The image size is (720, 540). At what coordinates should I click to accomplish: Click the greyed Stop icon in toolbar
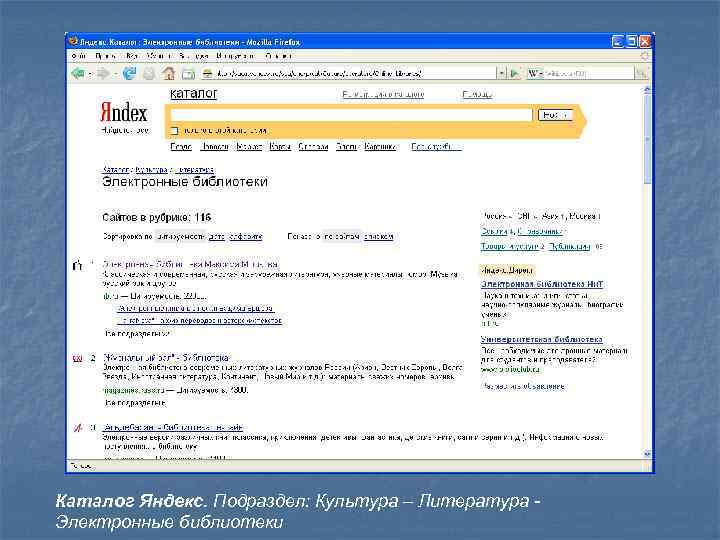click(x=149, y=73)
